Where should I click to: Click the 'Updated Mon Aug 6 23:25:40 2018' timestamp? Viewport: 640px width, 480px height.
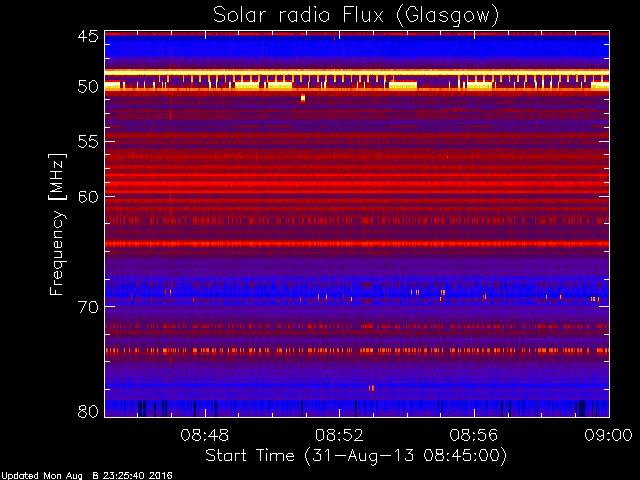[x=87, y=476]
